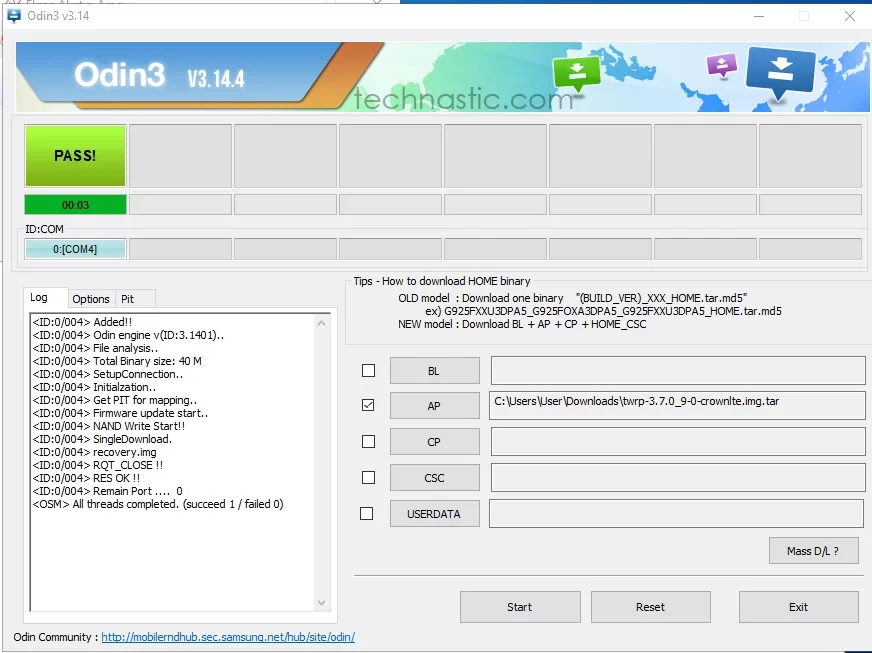Click log line 'RQT_CLOSE !!'
The image size is (872, 653).
point(98,465)
